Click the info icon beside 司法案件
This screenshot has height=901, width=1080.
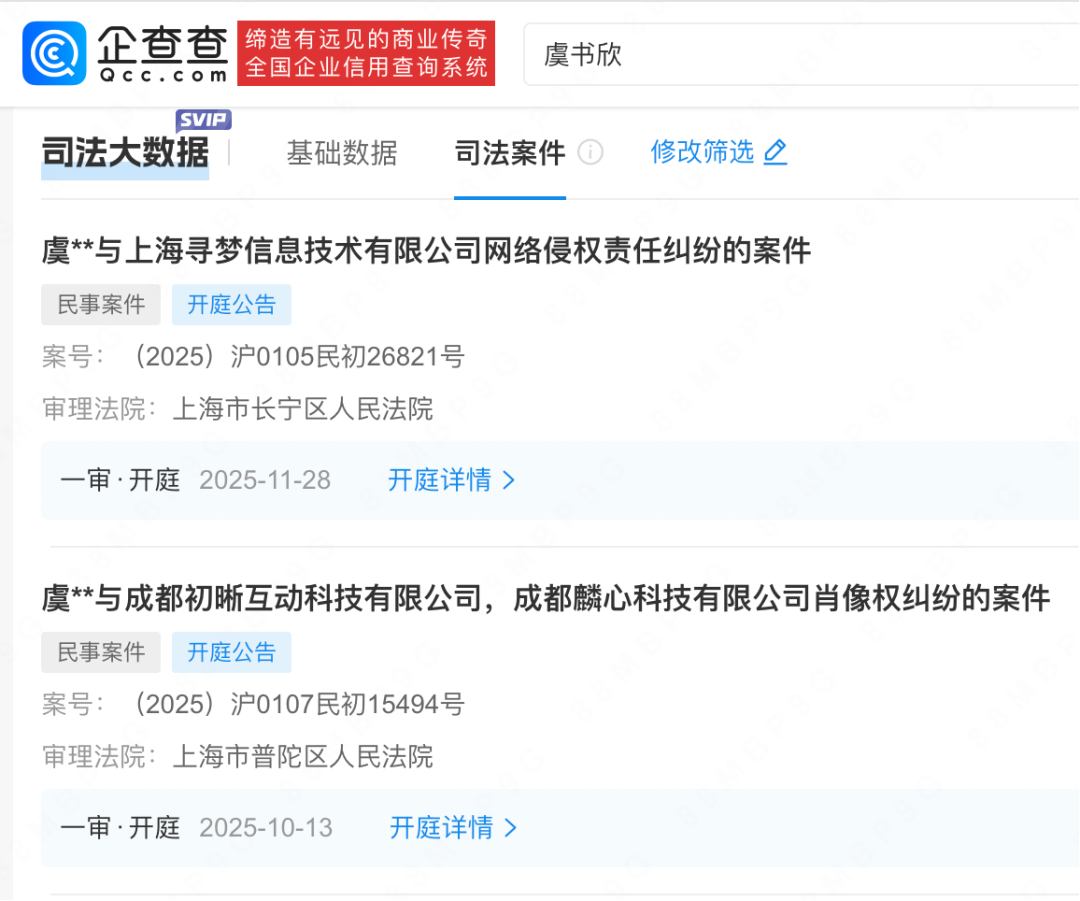(x=590, y=152)
